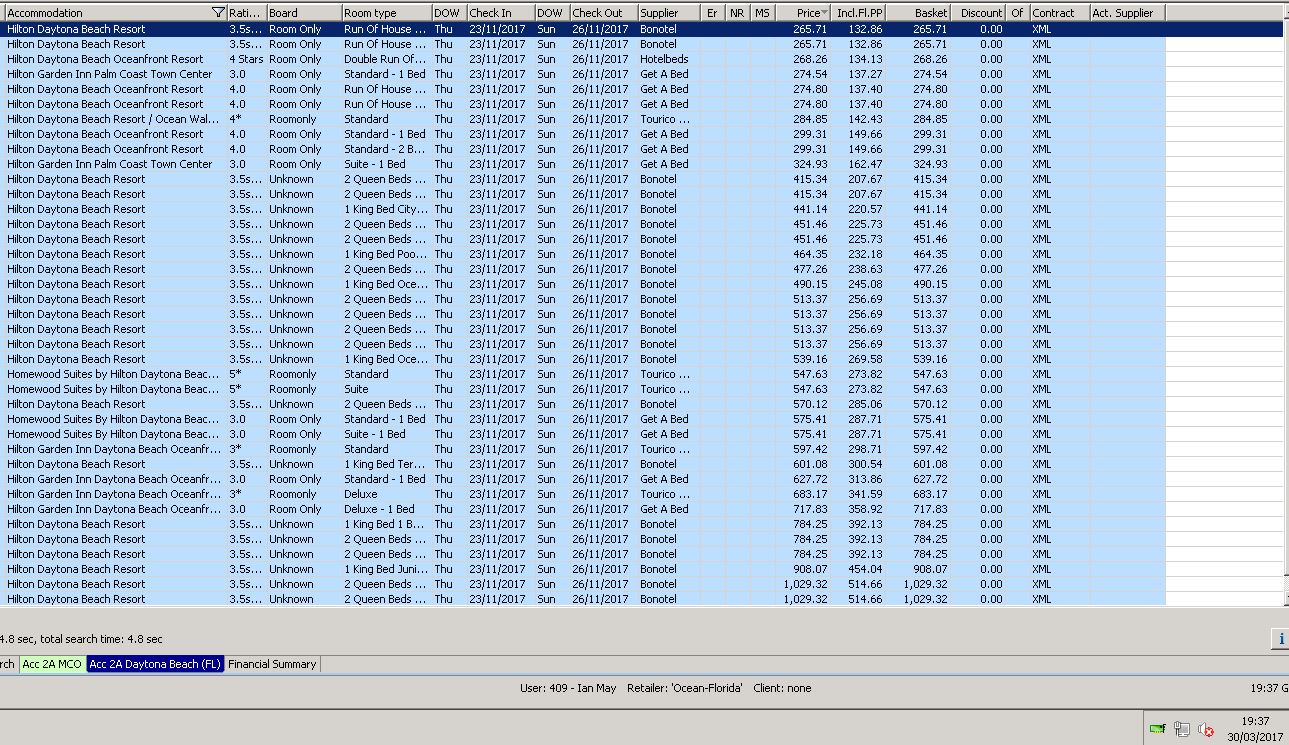Click the Act. Supplier column header
The height and width of the screenshot is (745, 1289).
pos(1127,13)
